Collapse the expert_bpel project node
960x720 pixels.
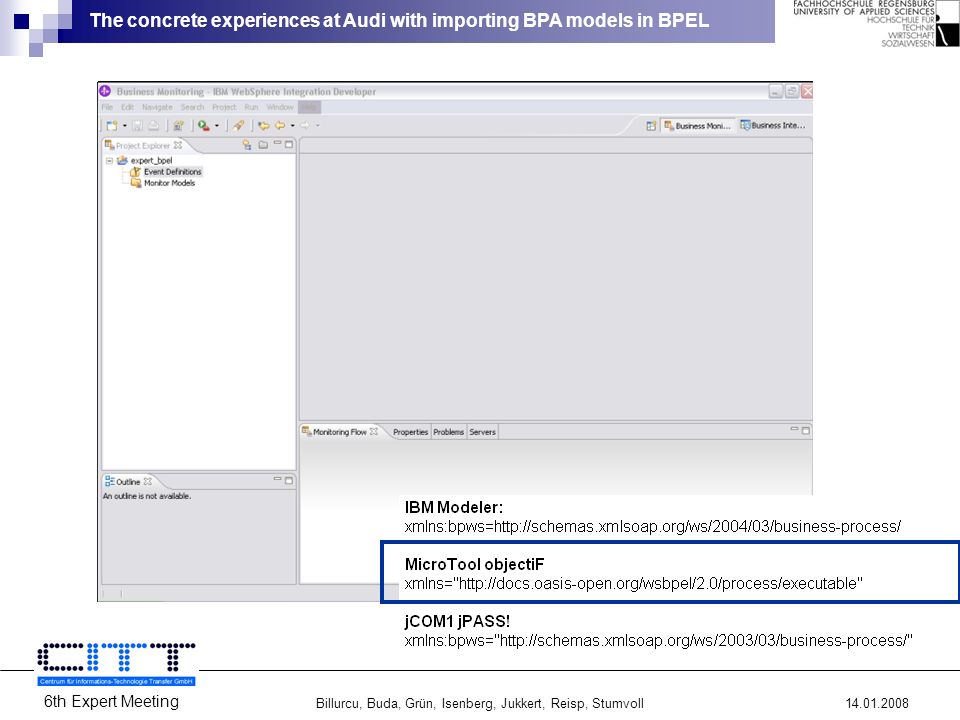click(110, 160)
